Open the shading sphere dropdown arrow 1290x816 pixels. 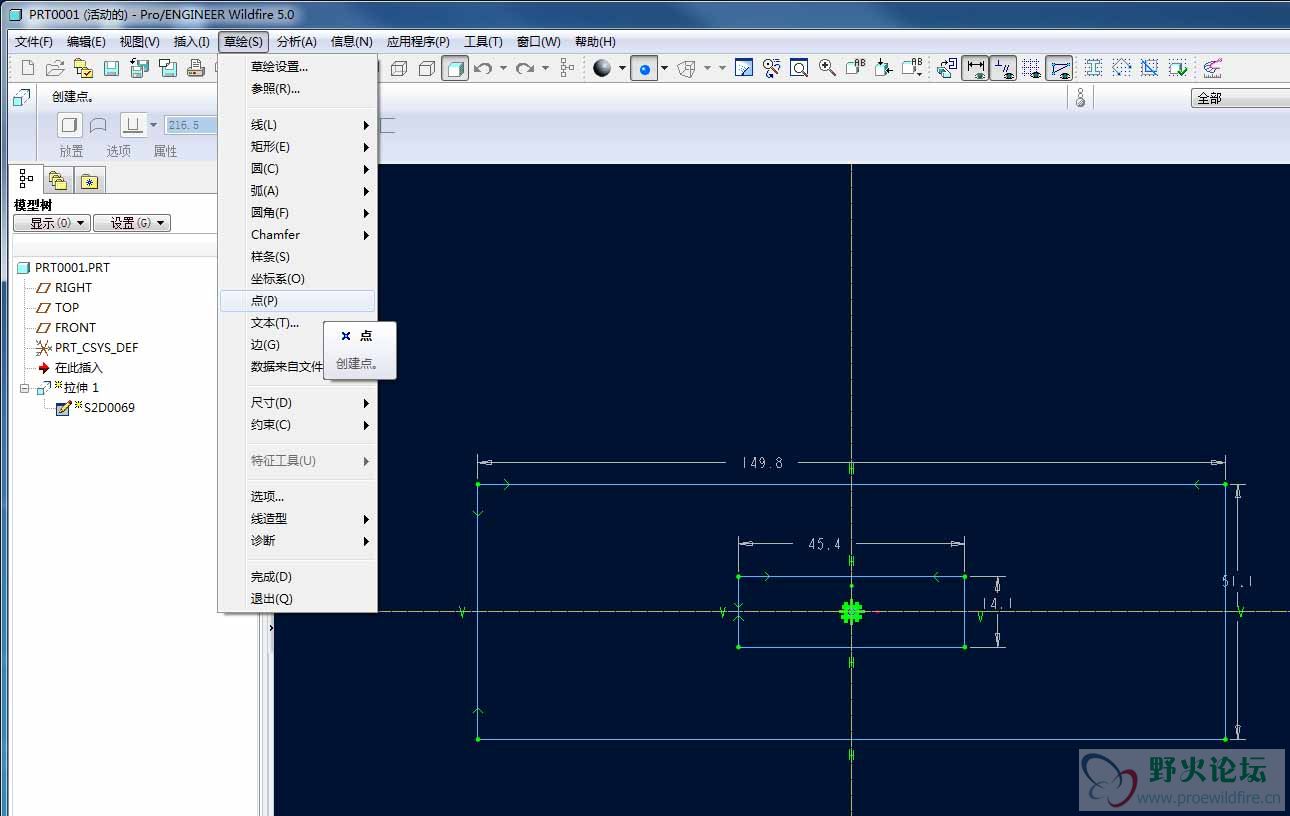coord(622,68)
